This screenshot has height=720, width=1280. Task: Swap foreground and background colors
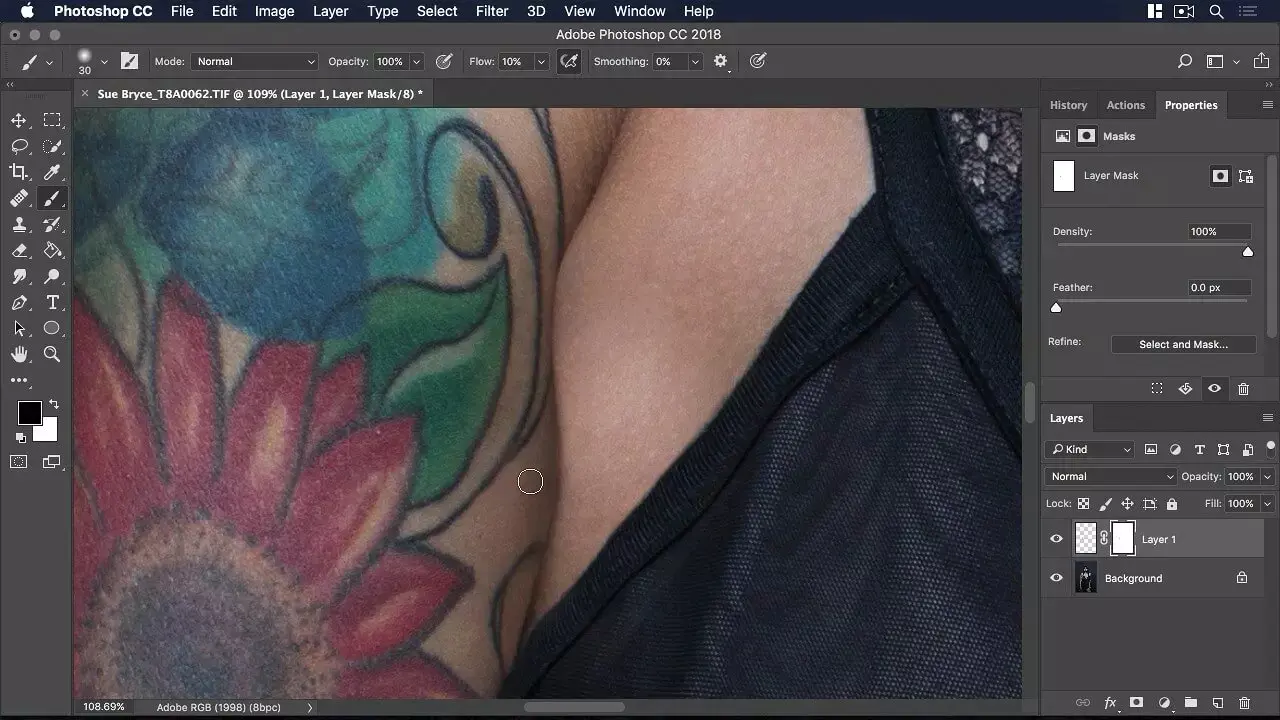click(x=53, y=404)
